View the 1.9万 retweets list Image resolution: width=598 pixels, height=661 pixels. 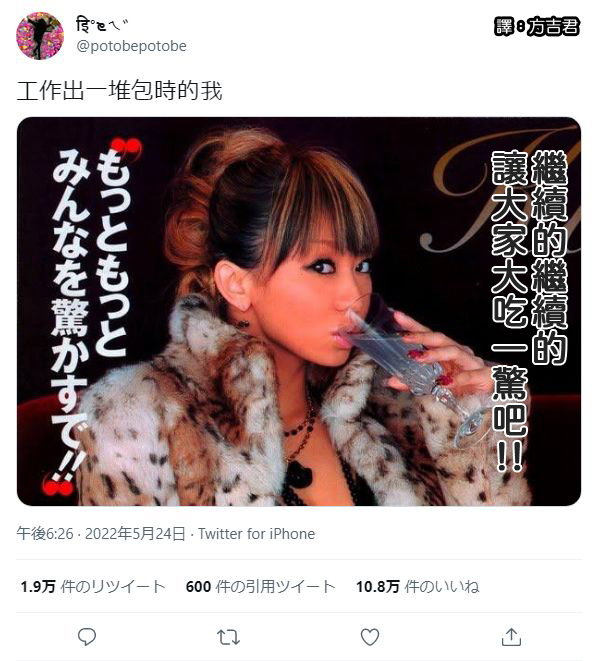pos(93,586)
